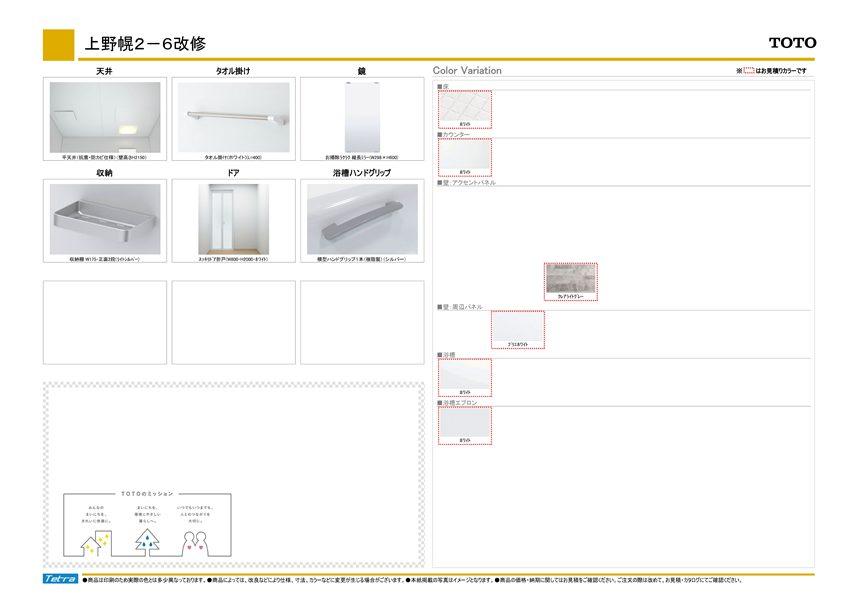
Task: Choose the grey accent panel swatch
Action: [570, 281]
